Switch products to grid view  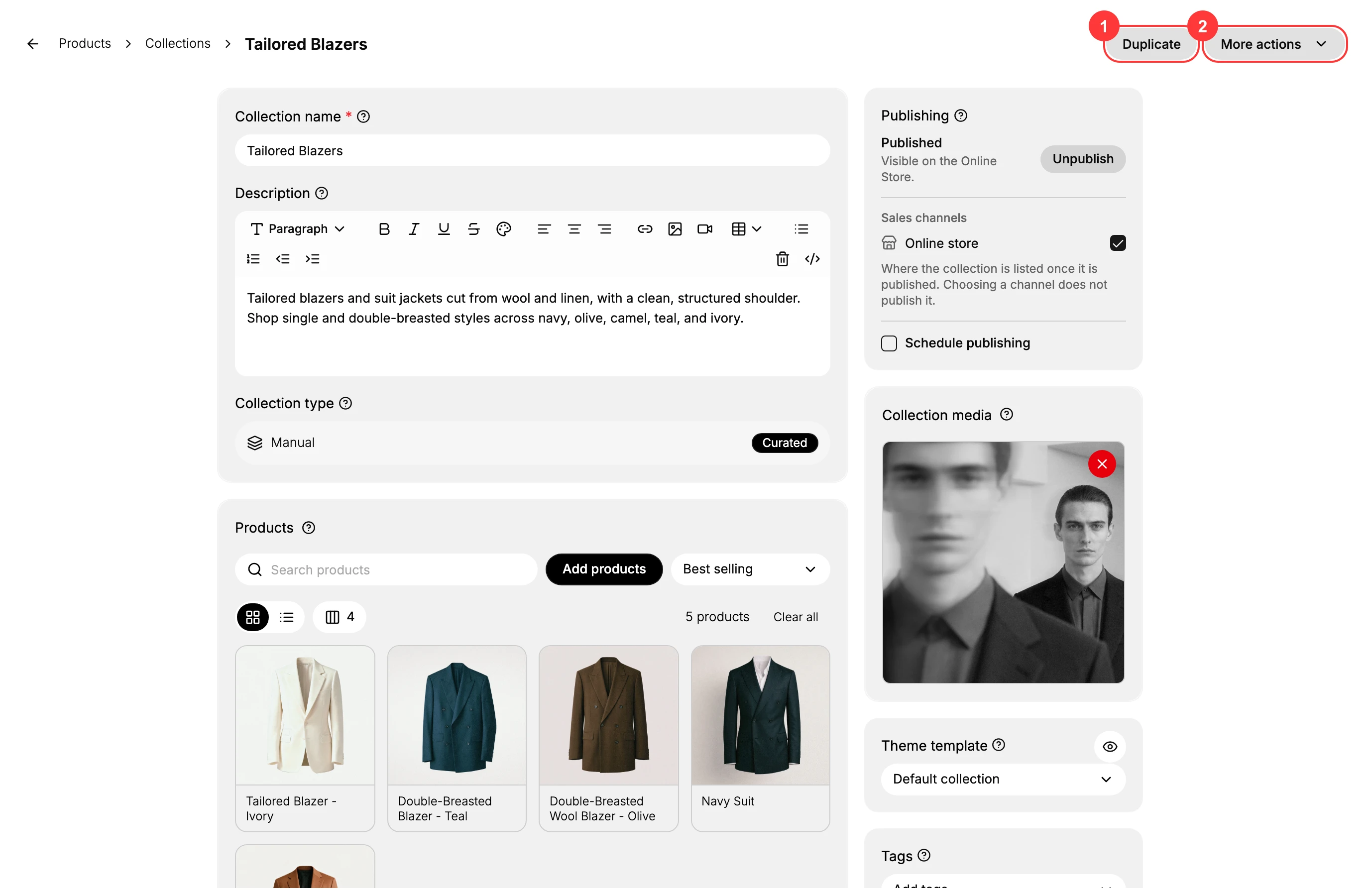click(x=252, y=618)
